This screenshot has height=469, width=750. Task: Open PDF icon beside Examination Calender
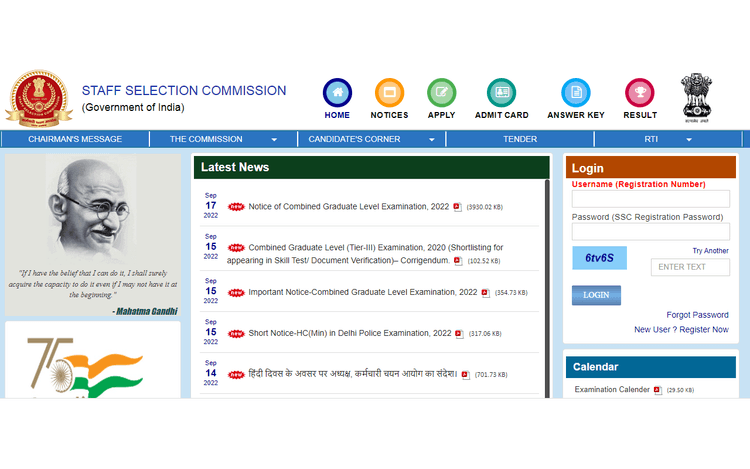click(x=658, y=390)
